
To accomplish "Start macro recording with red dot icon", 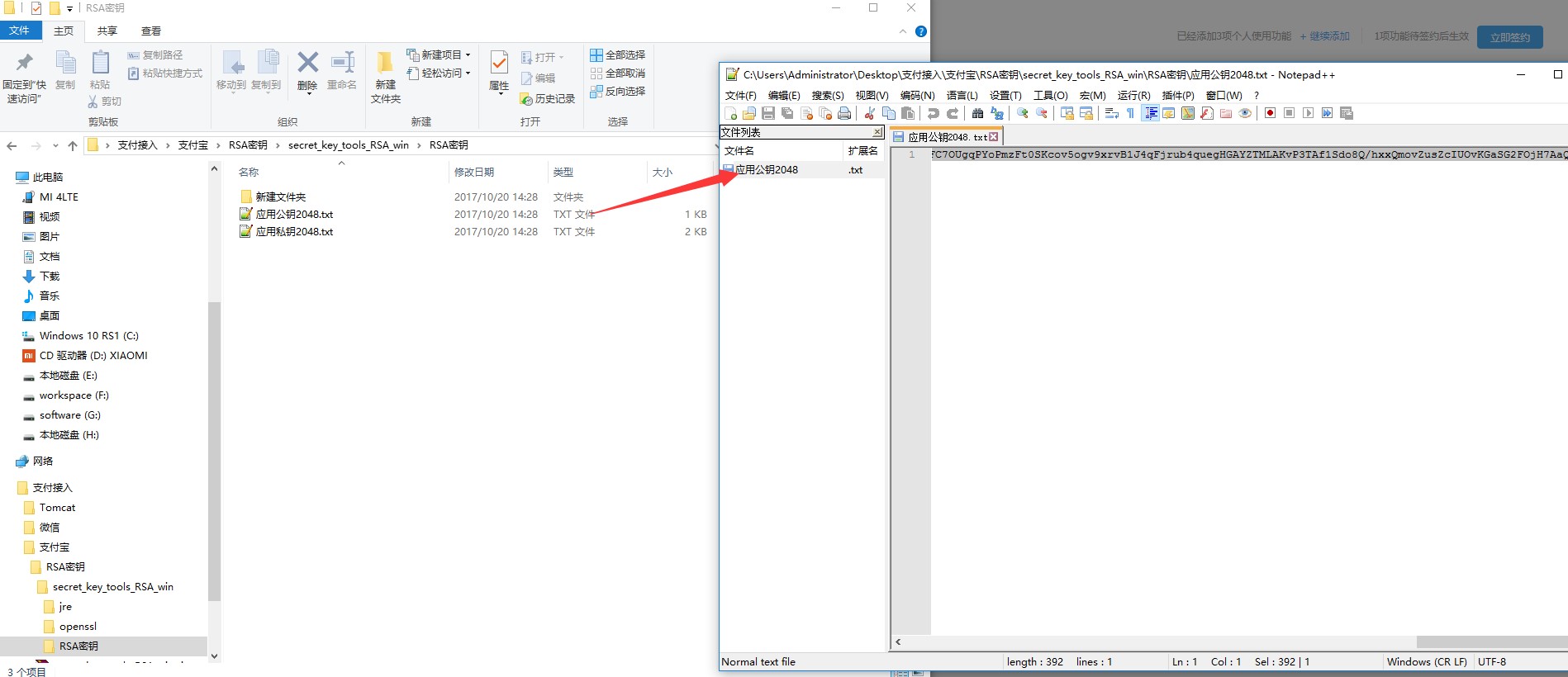I will [1270, 113].
